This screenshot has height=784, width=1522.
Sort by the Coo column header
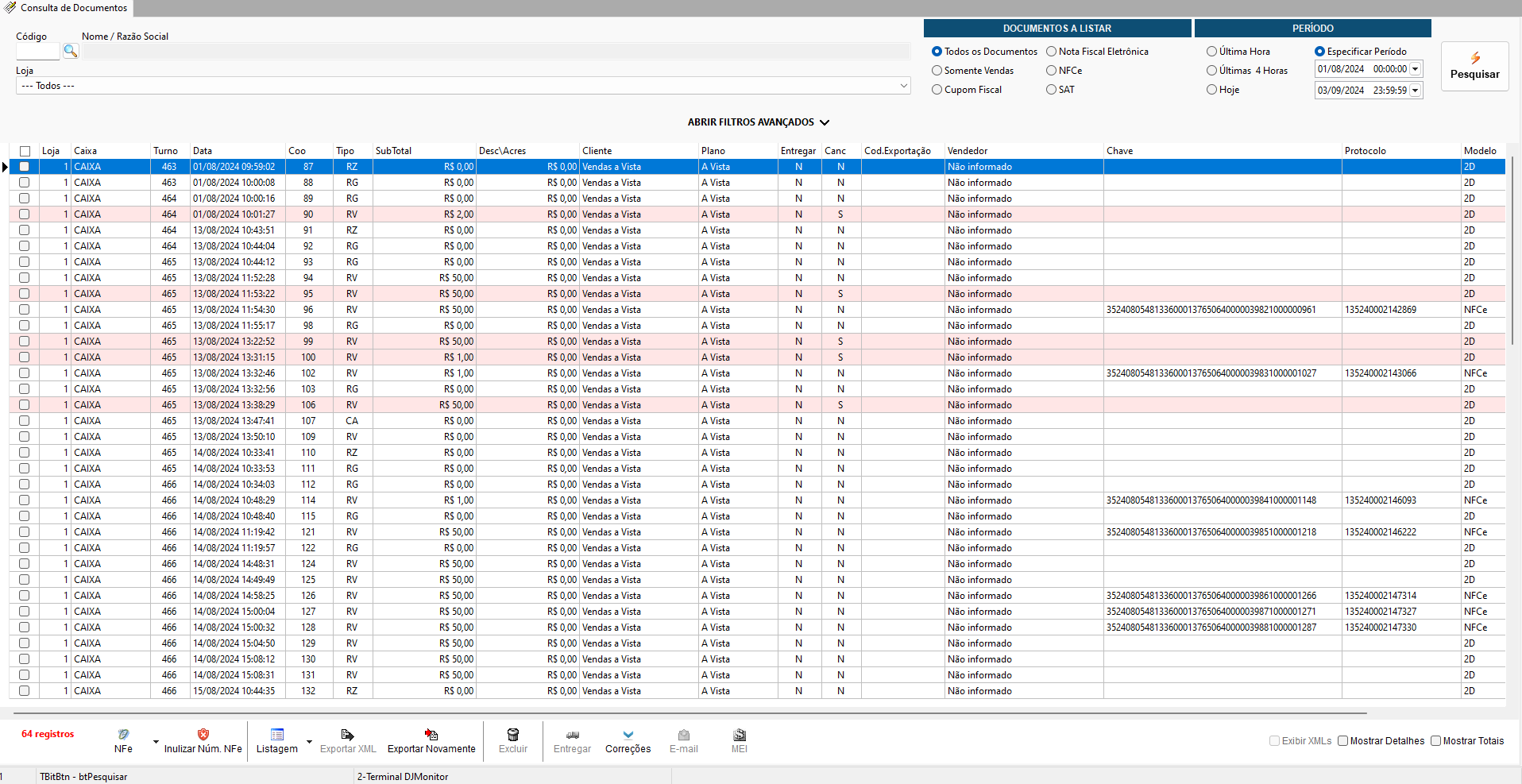[309, 151]
